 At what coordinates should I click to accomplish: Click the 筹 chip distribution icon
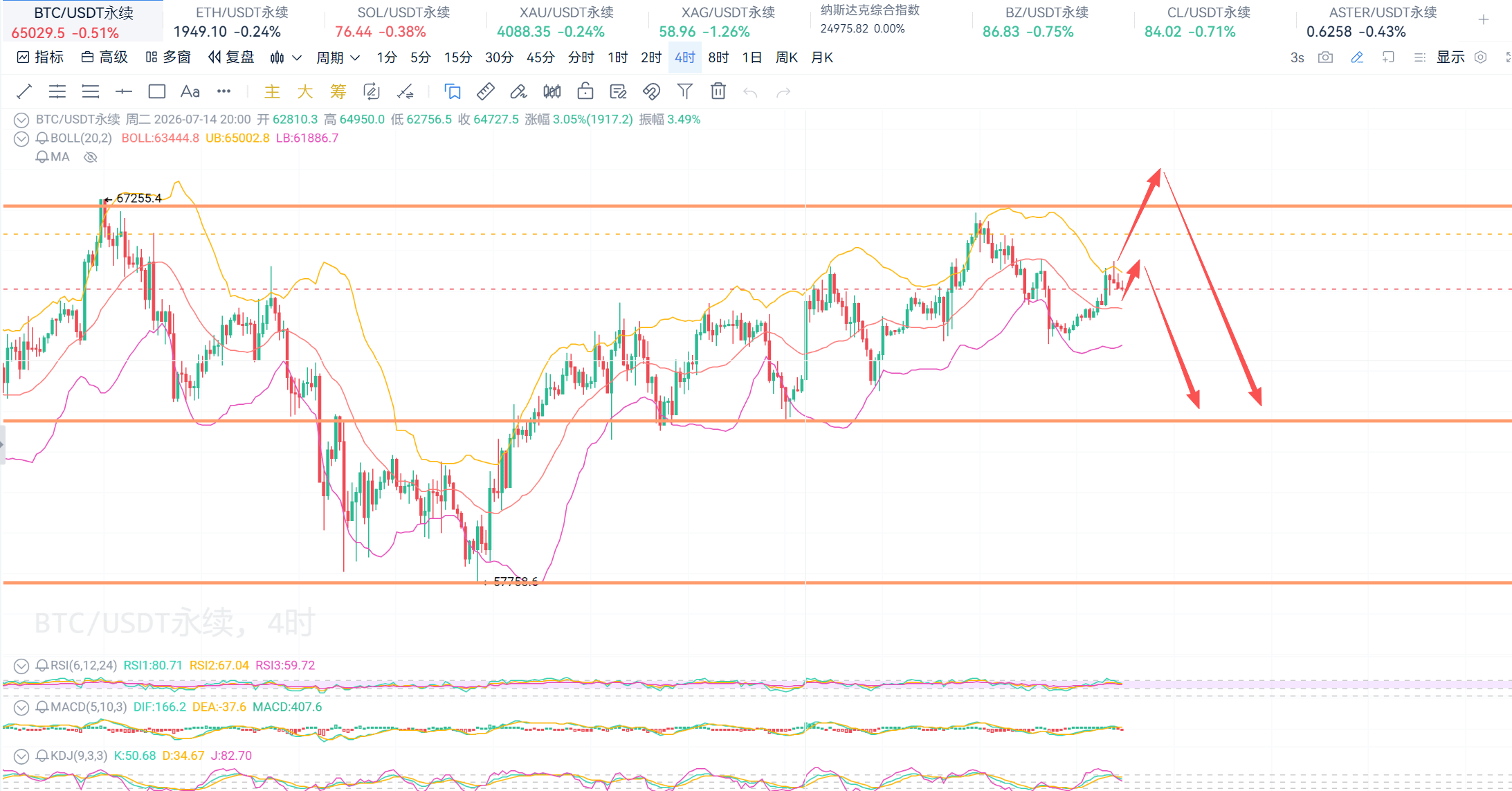[338, 91]
